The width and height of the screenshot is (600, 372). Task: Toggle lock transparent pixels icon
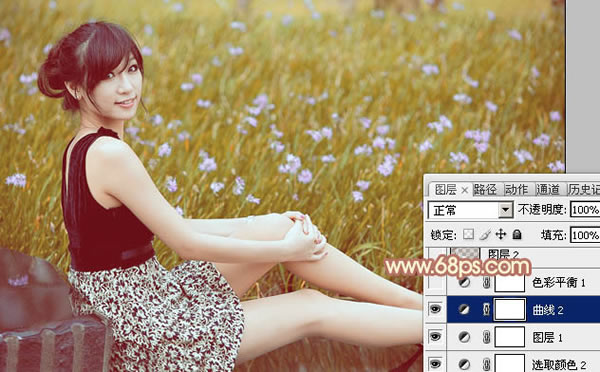[468, 234]
